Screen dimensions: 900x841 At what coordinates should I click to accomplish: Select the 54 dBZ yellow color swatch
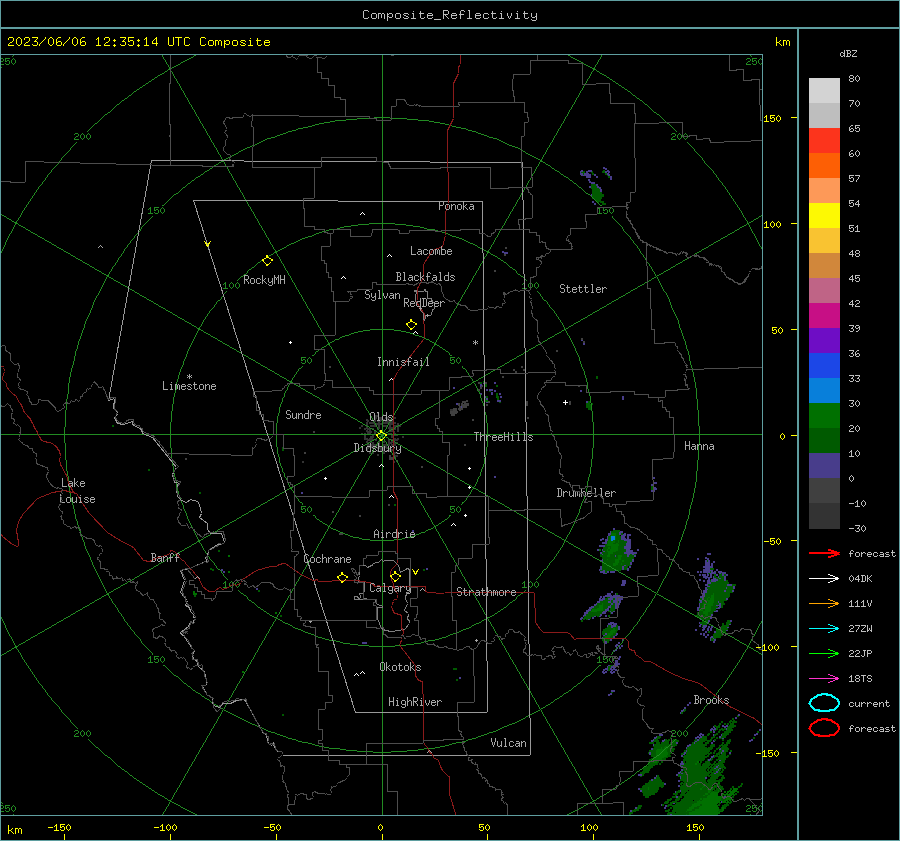[824, 215]
